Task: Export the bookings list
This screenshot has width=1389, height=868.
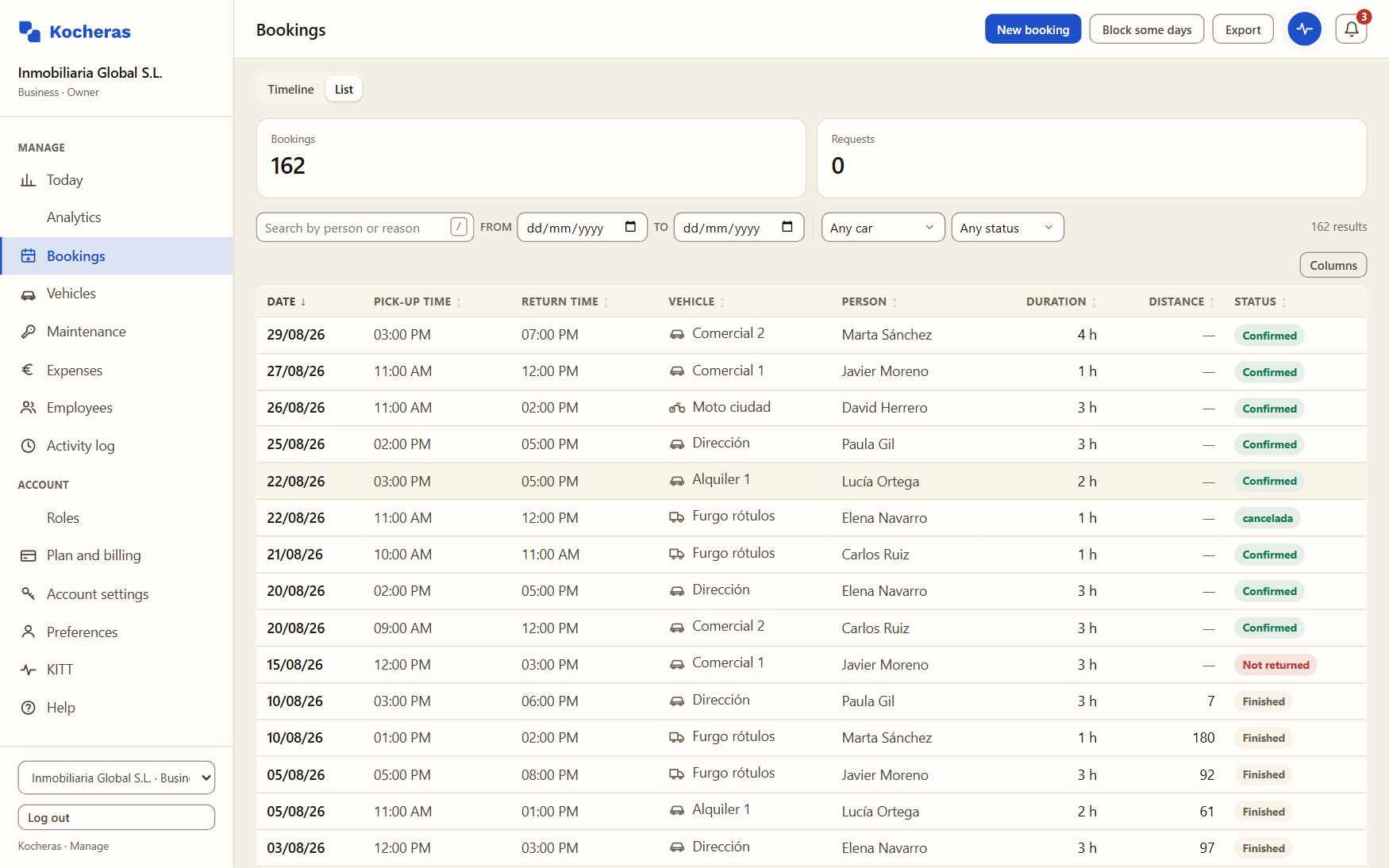Action: [1242, 29]
